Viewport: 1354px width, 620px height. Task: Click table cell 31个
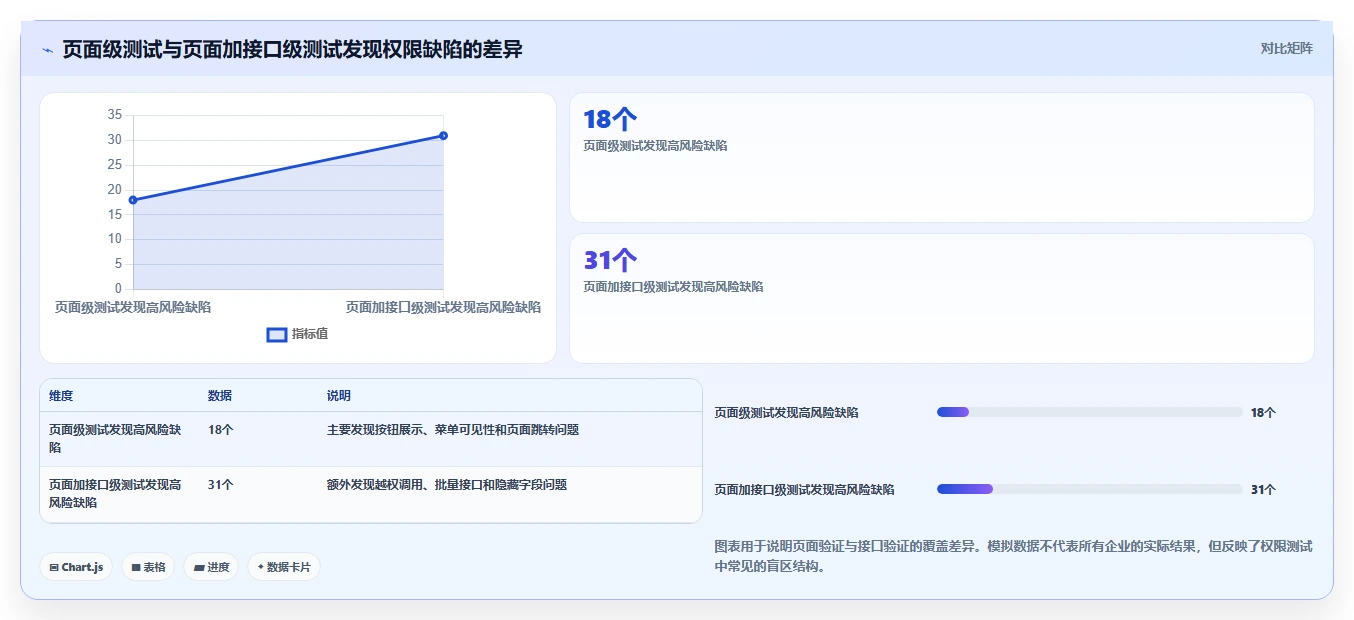pyautogui.click(x=221, y=485)
